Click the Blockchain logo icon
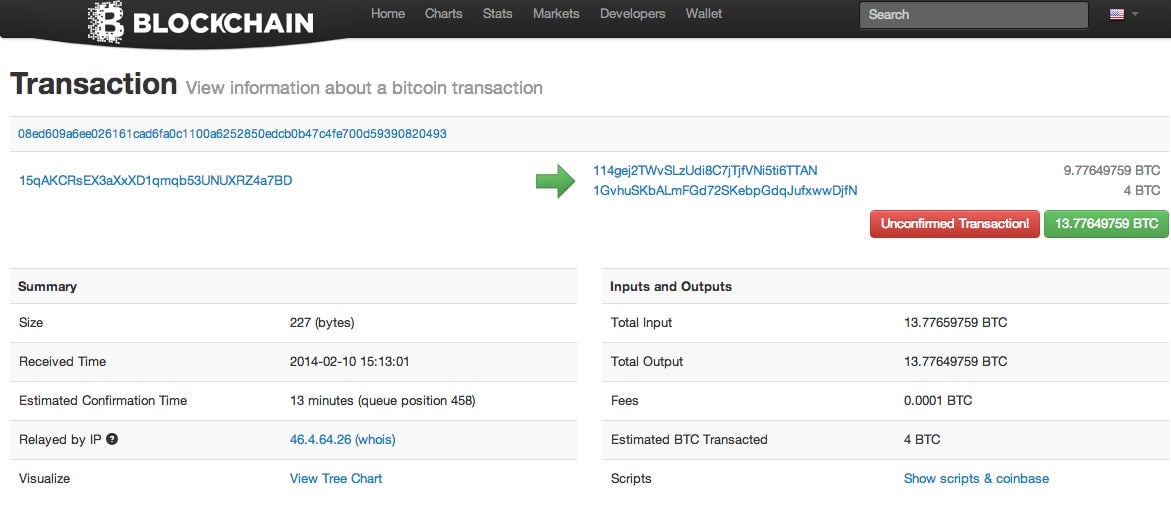This screenshot has width=1171, height=508. coord(105,22)
